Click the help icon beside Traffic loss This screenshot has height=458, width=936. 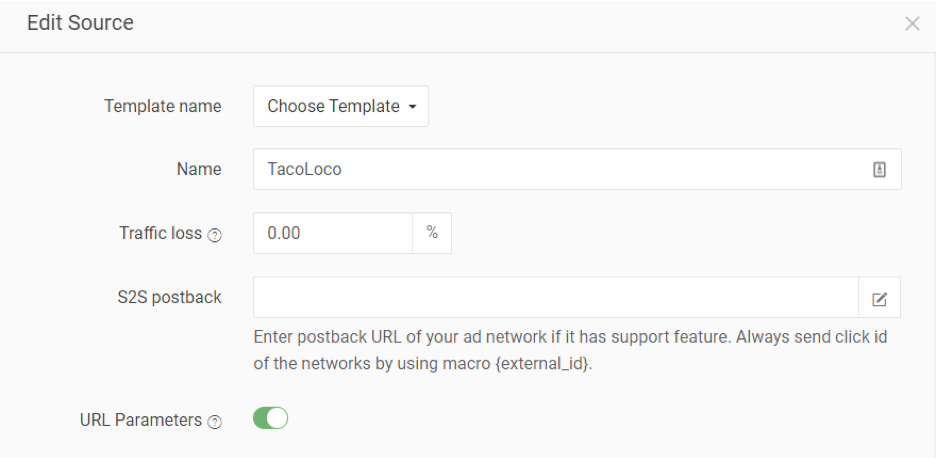[x=214, y=235]
